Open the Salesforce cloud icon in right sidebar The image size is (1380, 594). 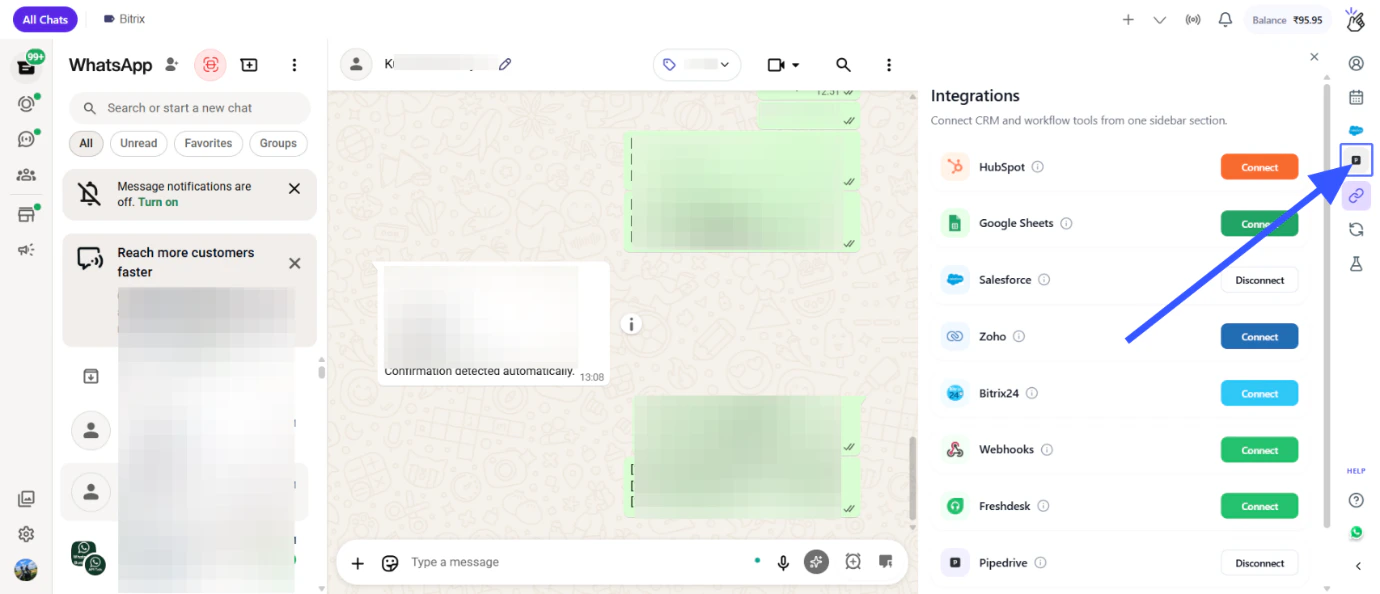coord(1356,130)
